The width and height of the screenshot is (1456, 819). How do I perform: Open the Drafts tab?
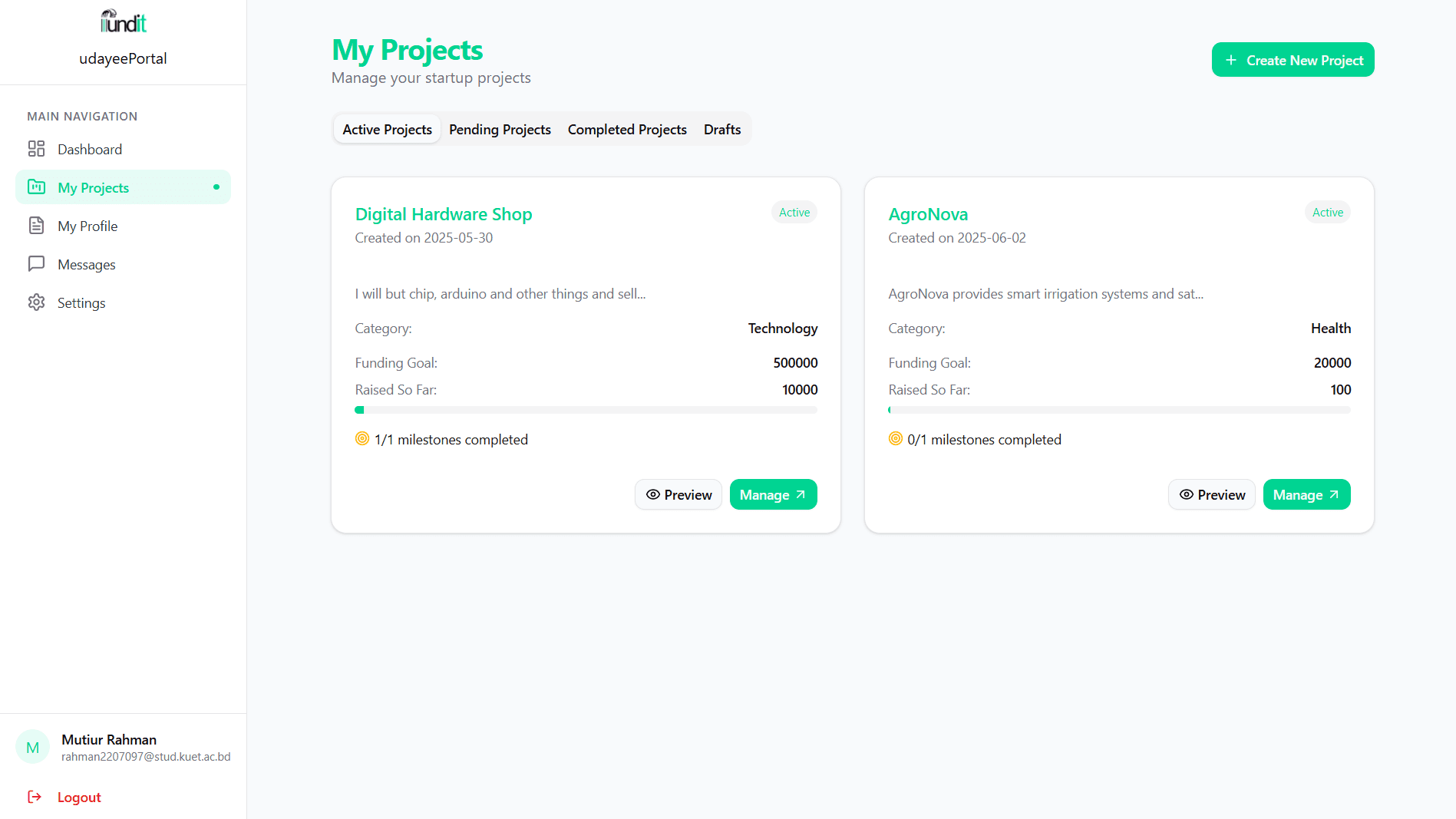click(722, 130)
